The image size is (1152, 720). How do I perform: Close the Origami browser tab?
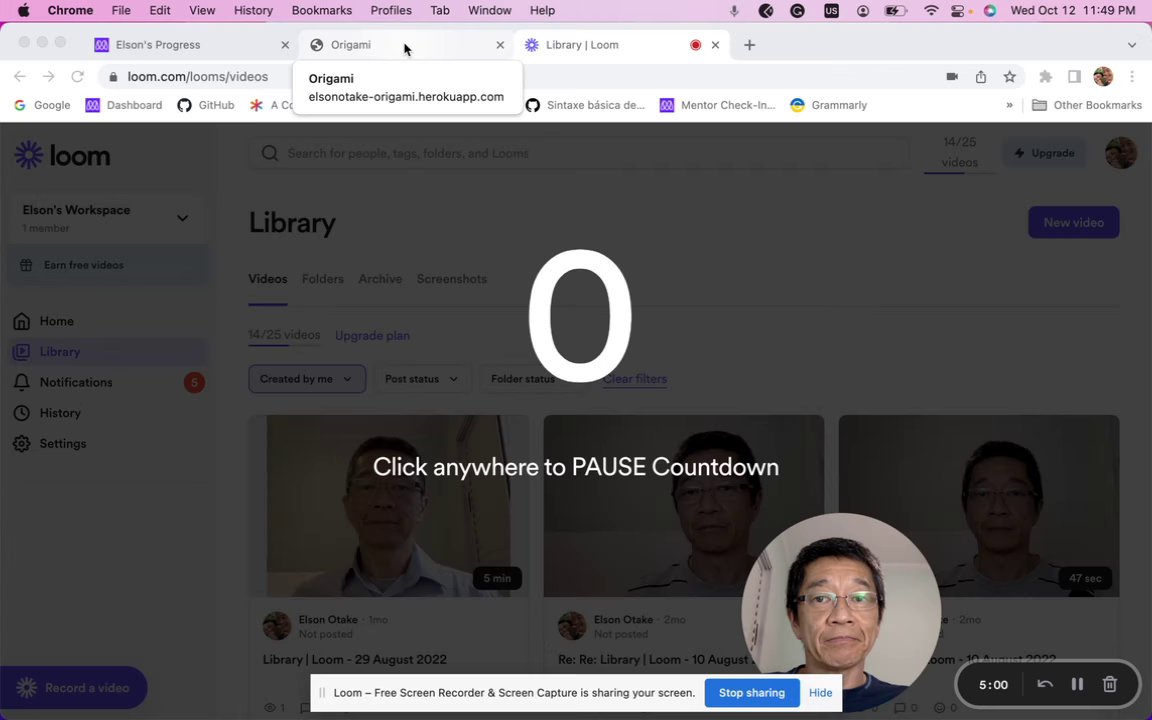coord(500,45)
